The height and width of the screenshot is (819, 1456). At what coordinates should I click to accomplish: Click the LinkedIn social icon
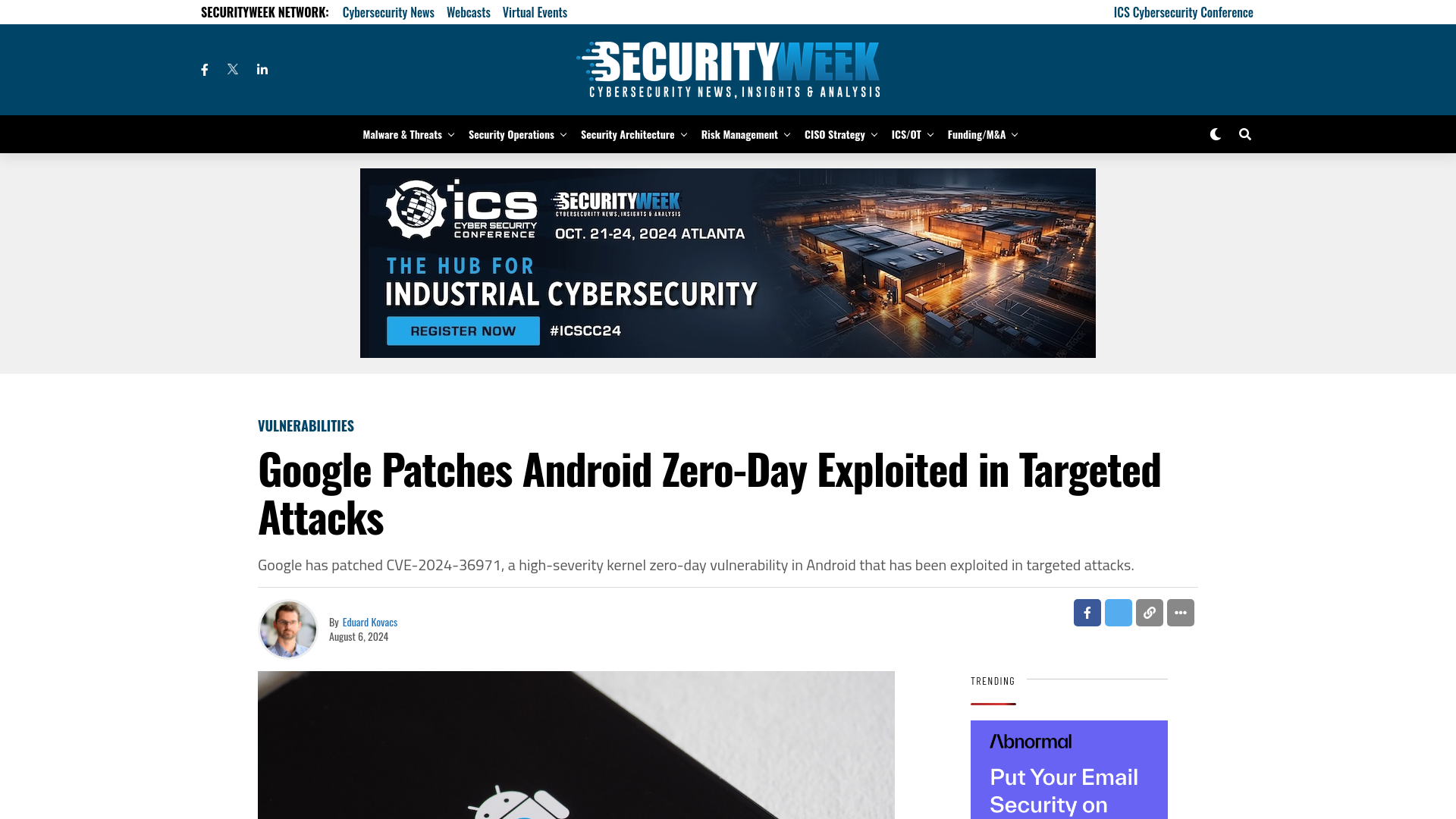point(262,69)
